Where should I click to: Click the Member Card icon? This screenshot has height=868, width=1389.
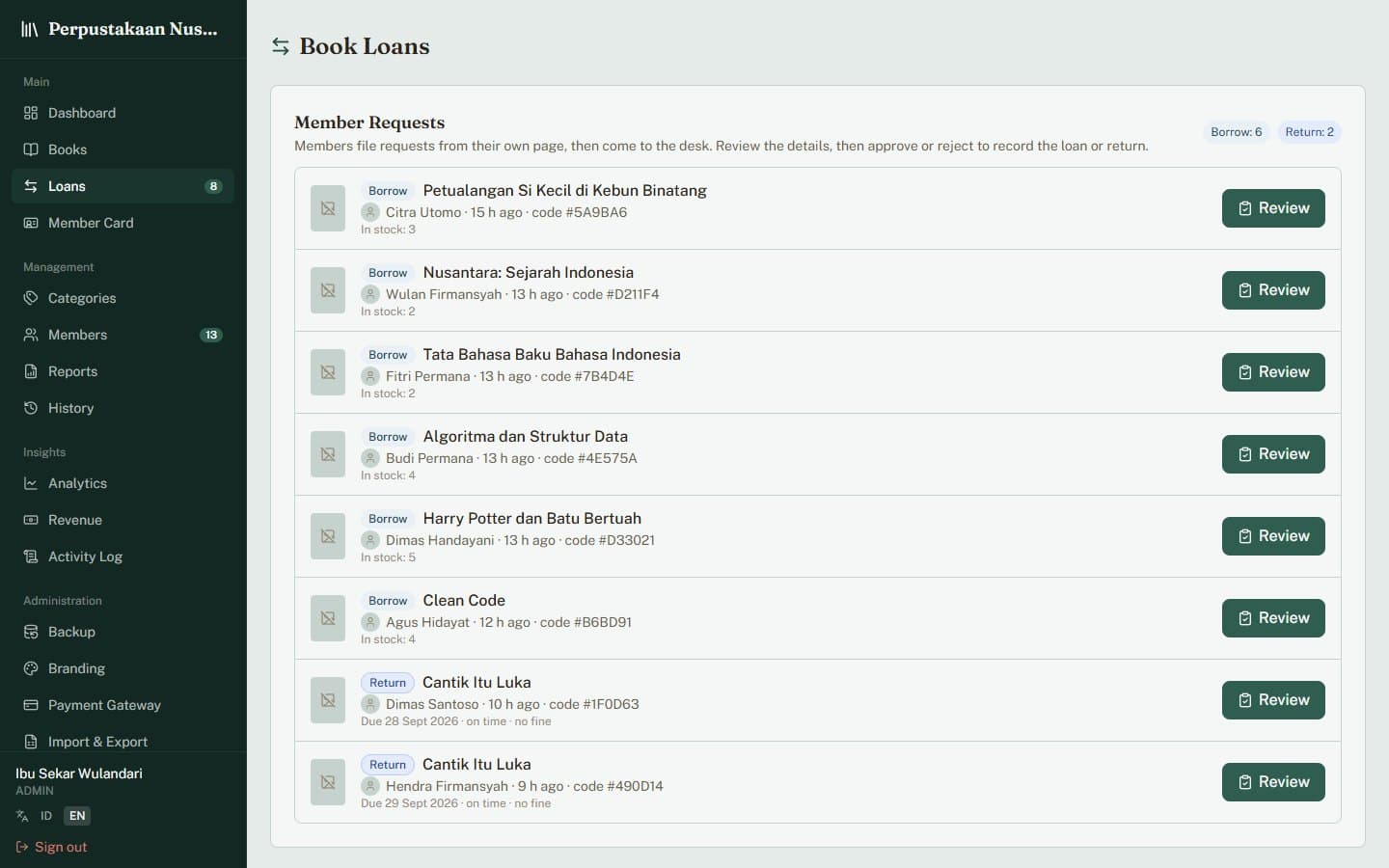pyautogui.click(x=31, y=223)
